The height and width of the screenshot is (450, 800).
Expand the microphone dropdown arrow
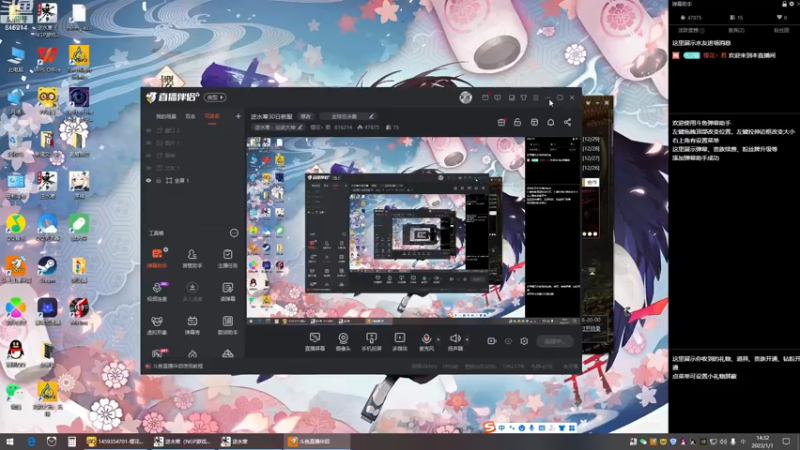click(x=438, y=339)
